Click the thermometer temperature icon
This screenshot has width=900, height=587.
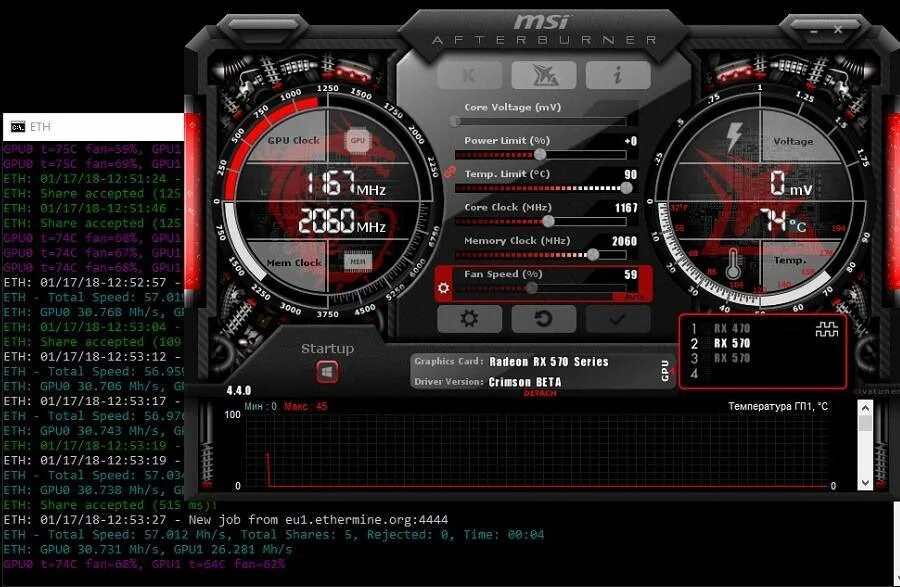pos(733,264)
